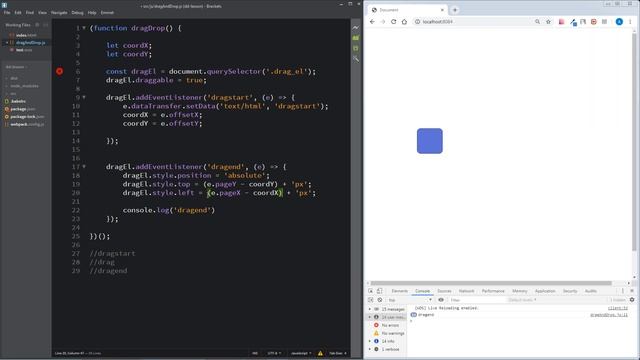Close the DevTools panel

tap(632, 291)
